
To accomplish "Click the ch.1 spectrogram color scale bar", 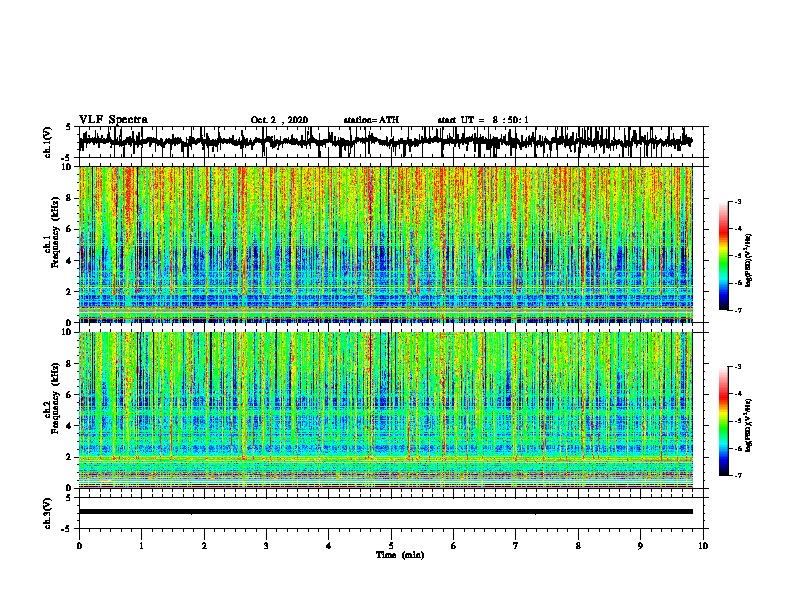I will tap(723, 256).
